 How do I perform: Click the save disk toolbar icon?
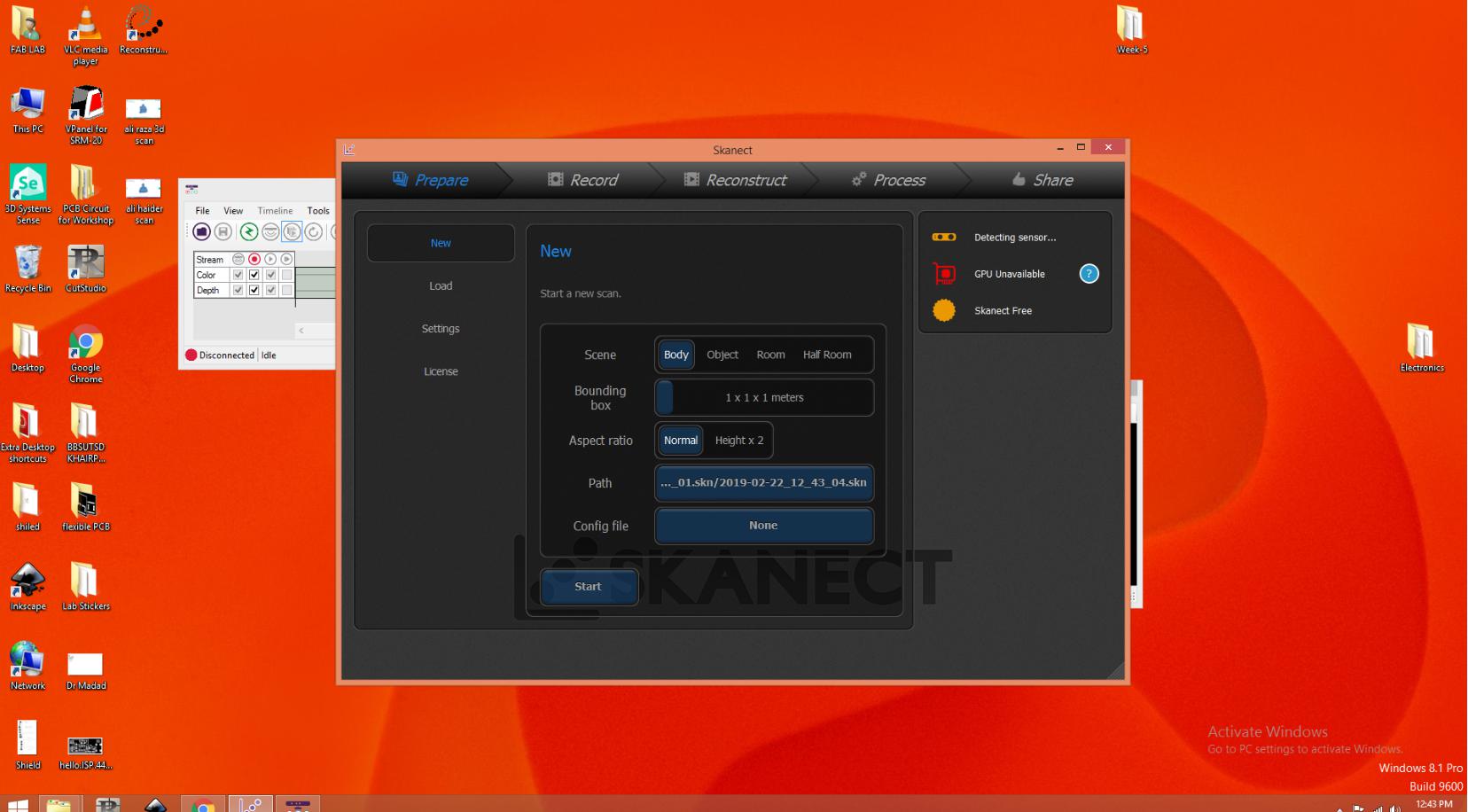click(223, 232)
